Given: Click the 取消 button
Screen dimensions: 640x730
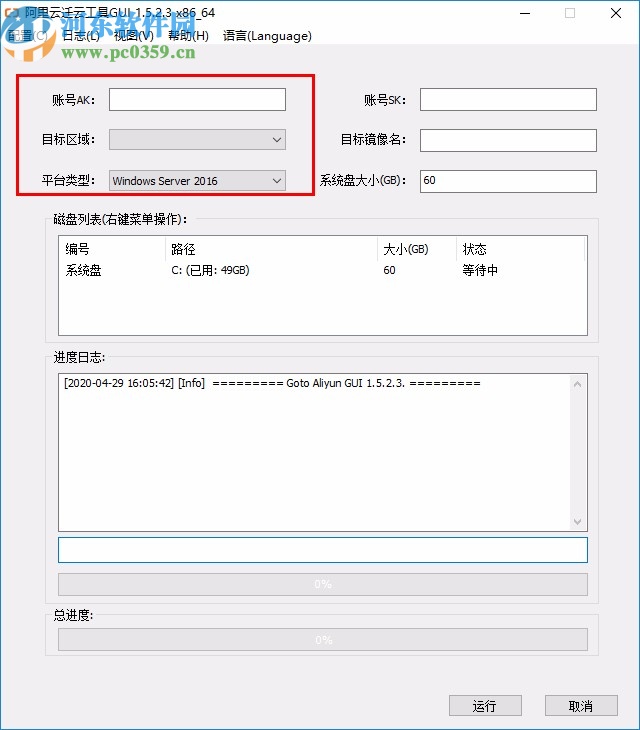Looking at the screenshot, I should point(581,706).
